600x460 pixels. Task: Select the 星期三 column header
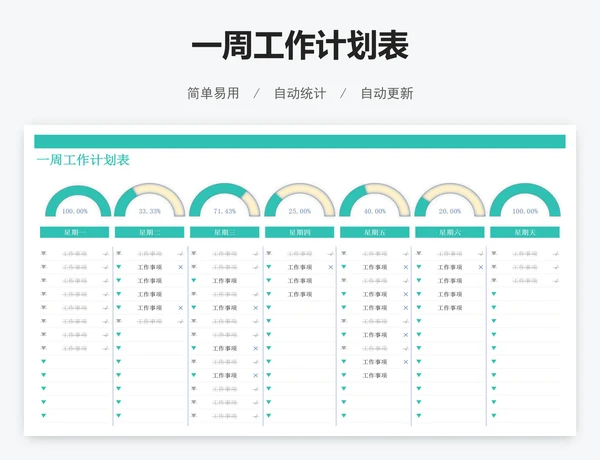coord(225,232)
